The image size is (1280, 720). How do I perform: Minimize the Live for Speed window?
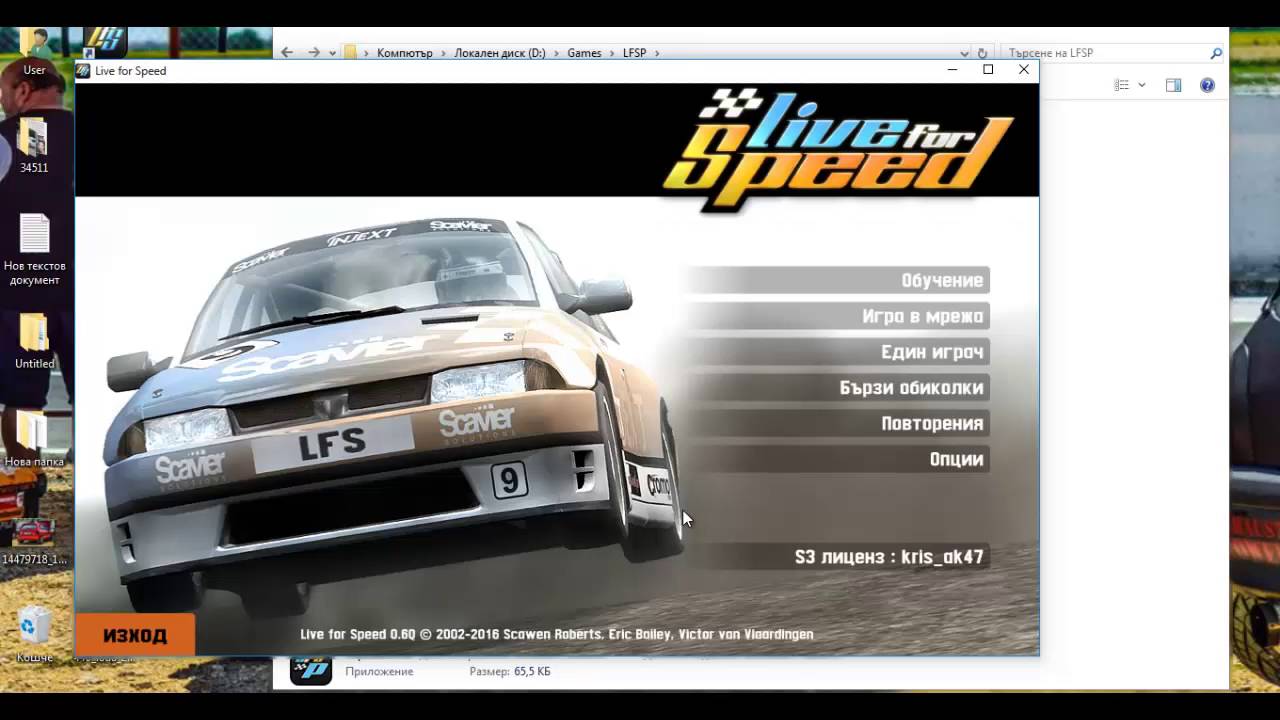coord(952,70)
